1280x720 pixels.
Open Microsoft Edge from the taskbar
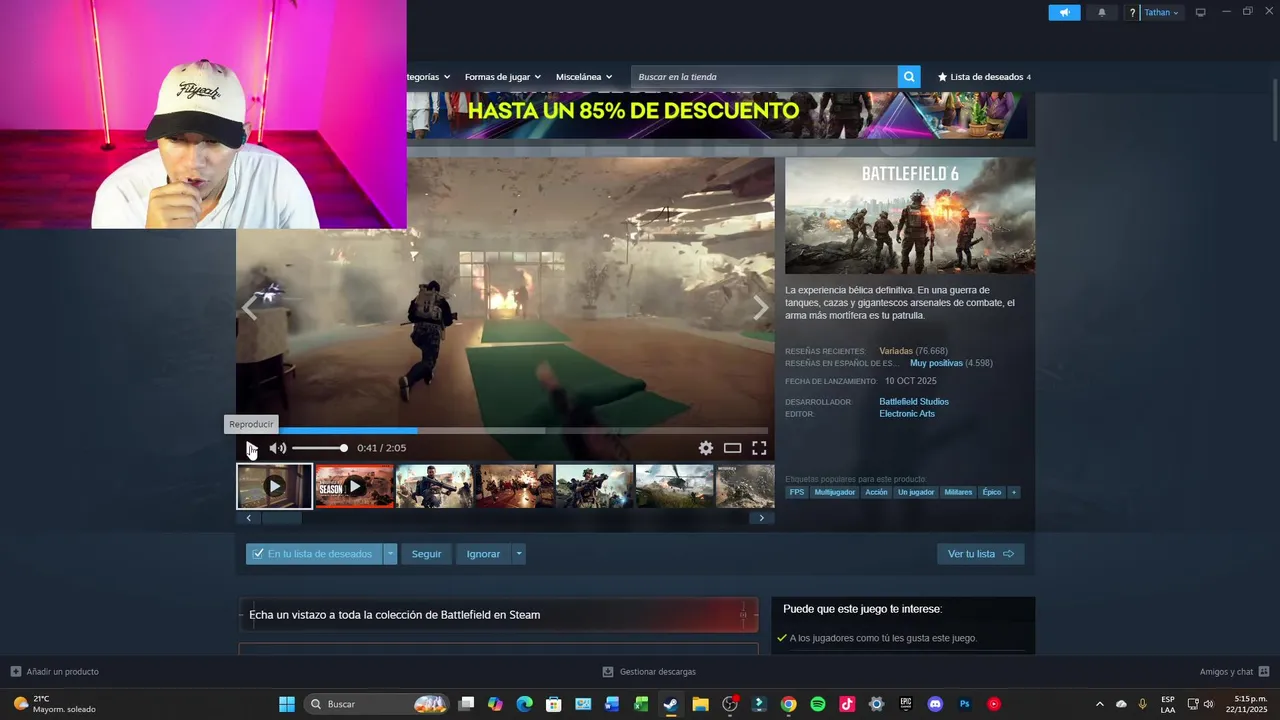[x=524, y=704]
